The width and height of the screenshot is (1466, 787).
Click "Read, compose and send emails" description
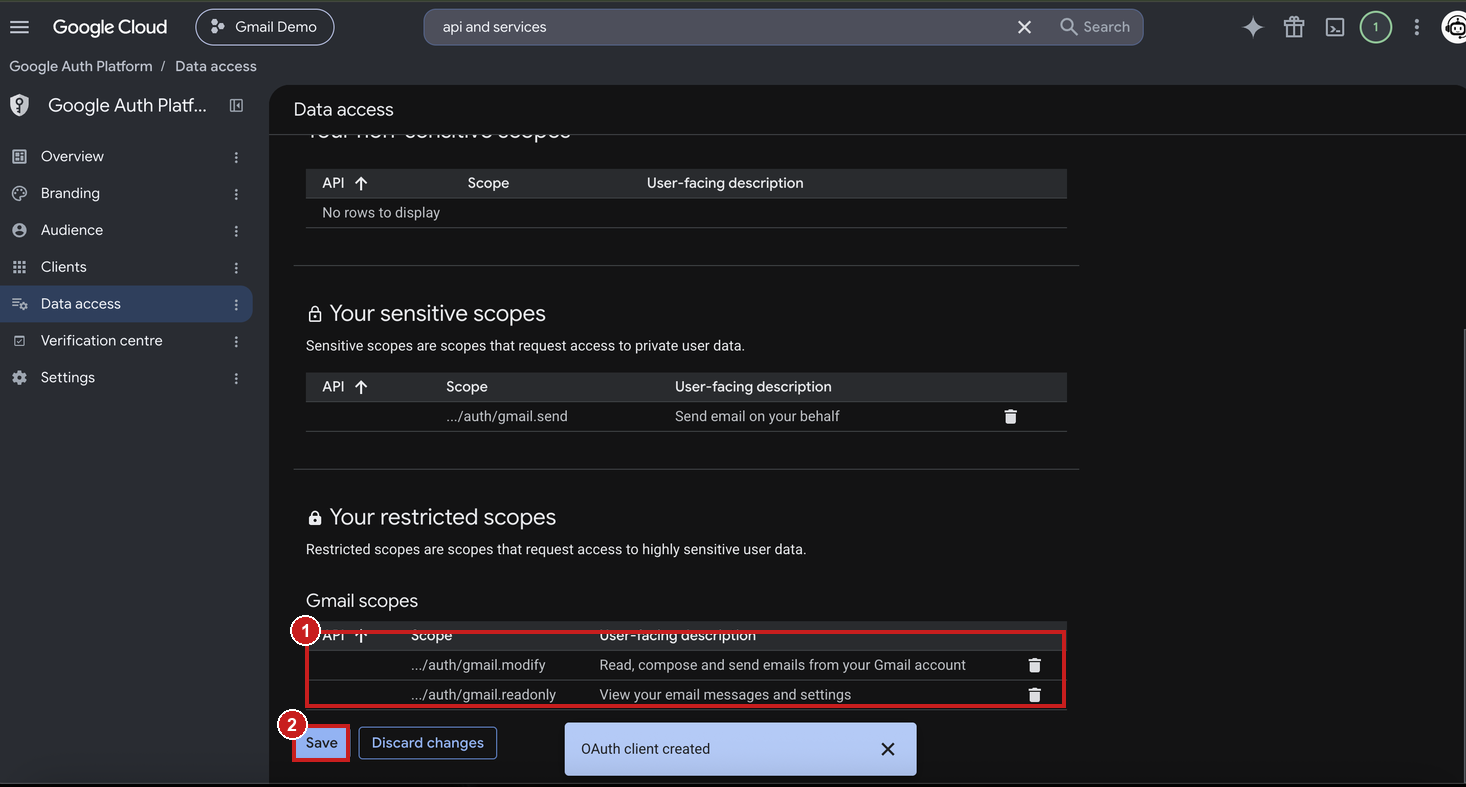coord(783,665)
